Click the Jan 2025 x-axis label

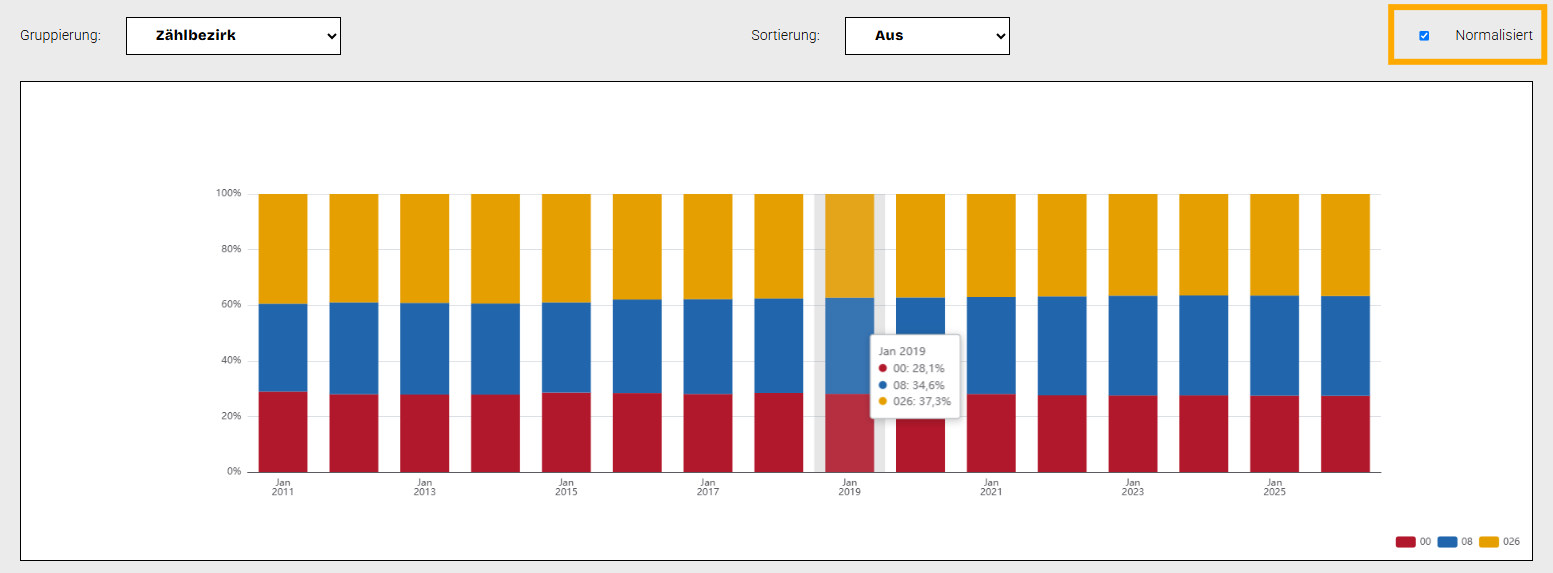tap(1274, 486)
